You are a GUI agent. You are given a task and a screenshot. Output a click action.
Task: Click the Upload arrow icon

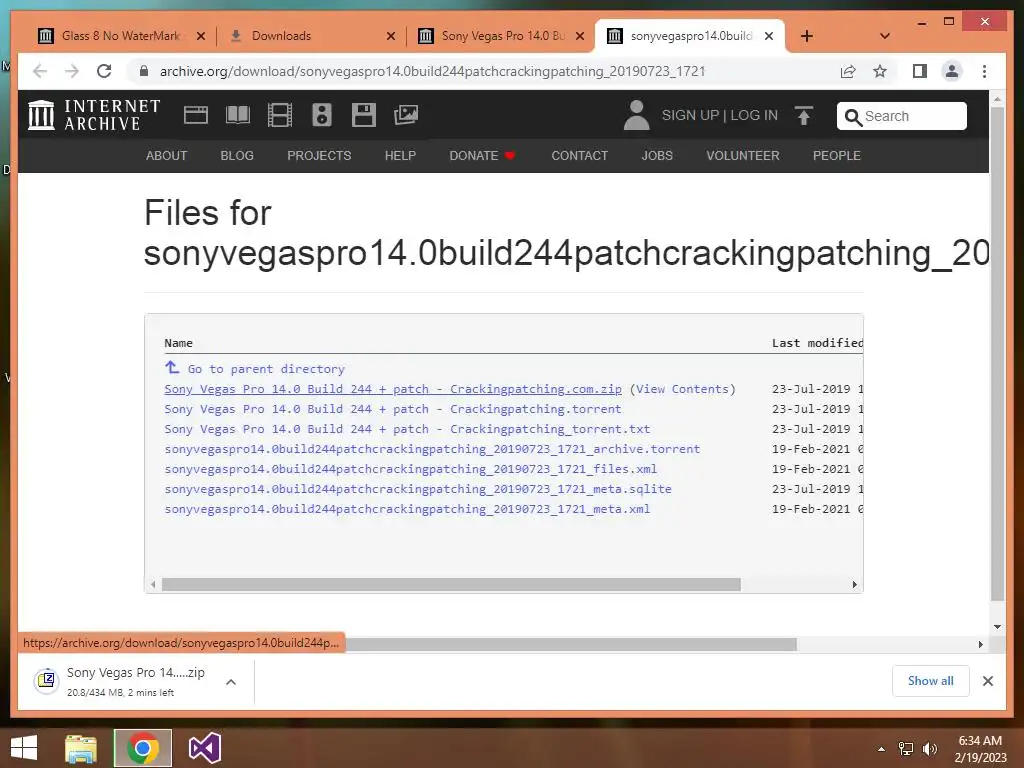804,116
